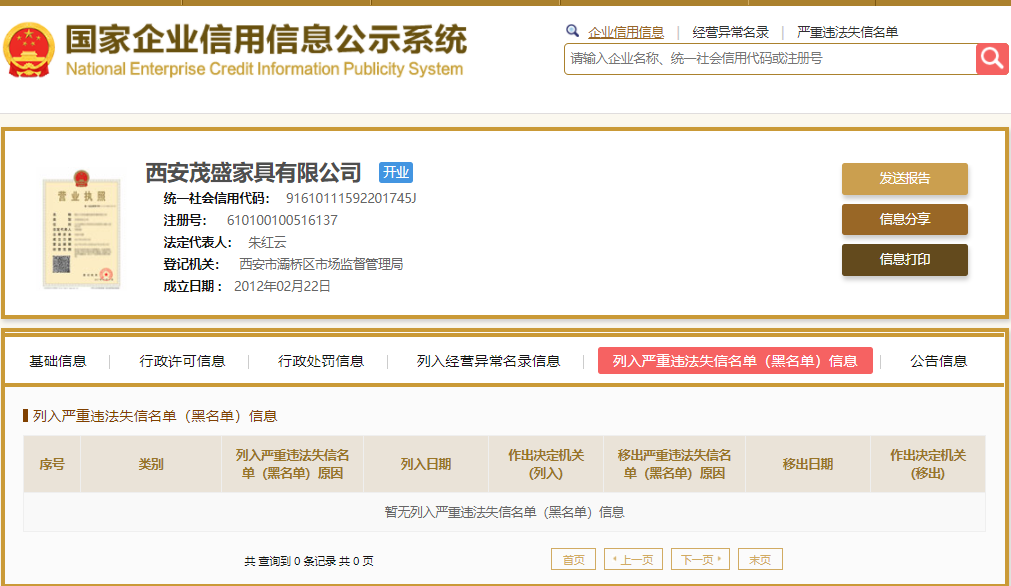Click the site title 国家企业信用信息公示系统
The image size is (1011, 586).
coord(266,39)
